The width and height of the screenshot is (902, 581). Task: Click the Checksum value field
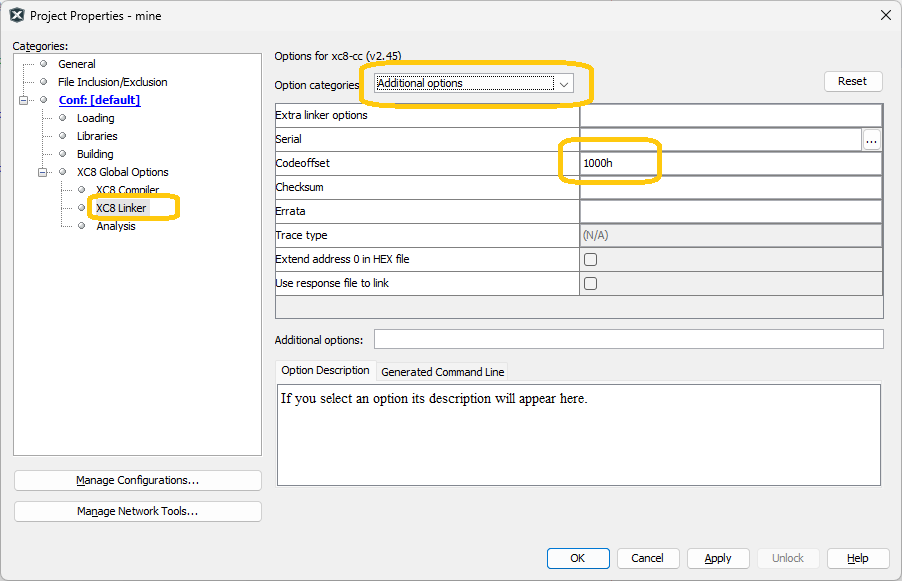(x=731, y=188)
